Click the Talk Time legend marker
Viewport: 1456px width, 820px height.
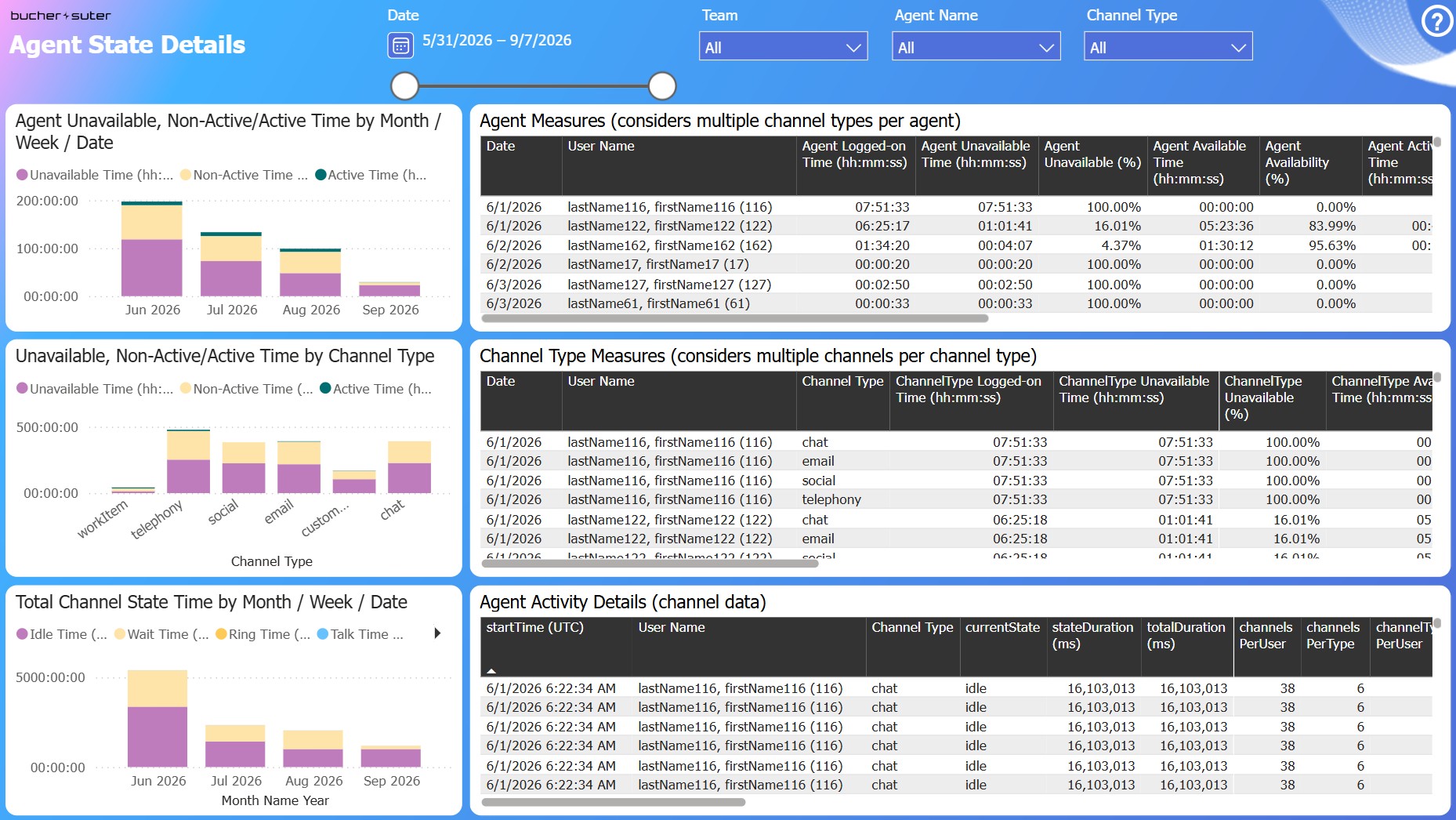[x=322, y=634]
